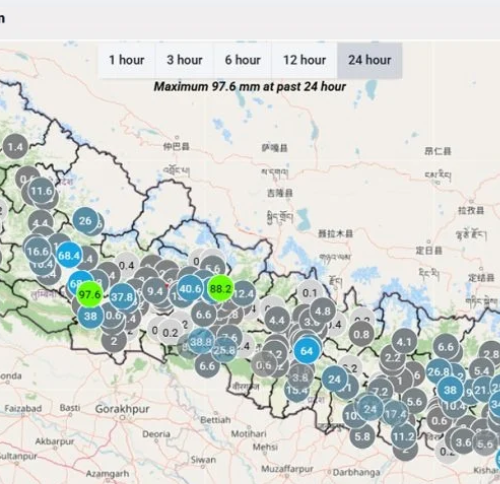
Task: Click the 3.6 station marker
Action: point(463,442)
